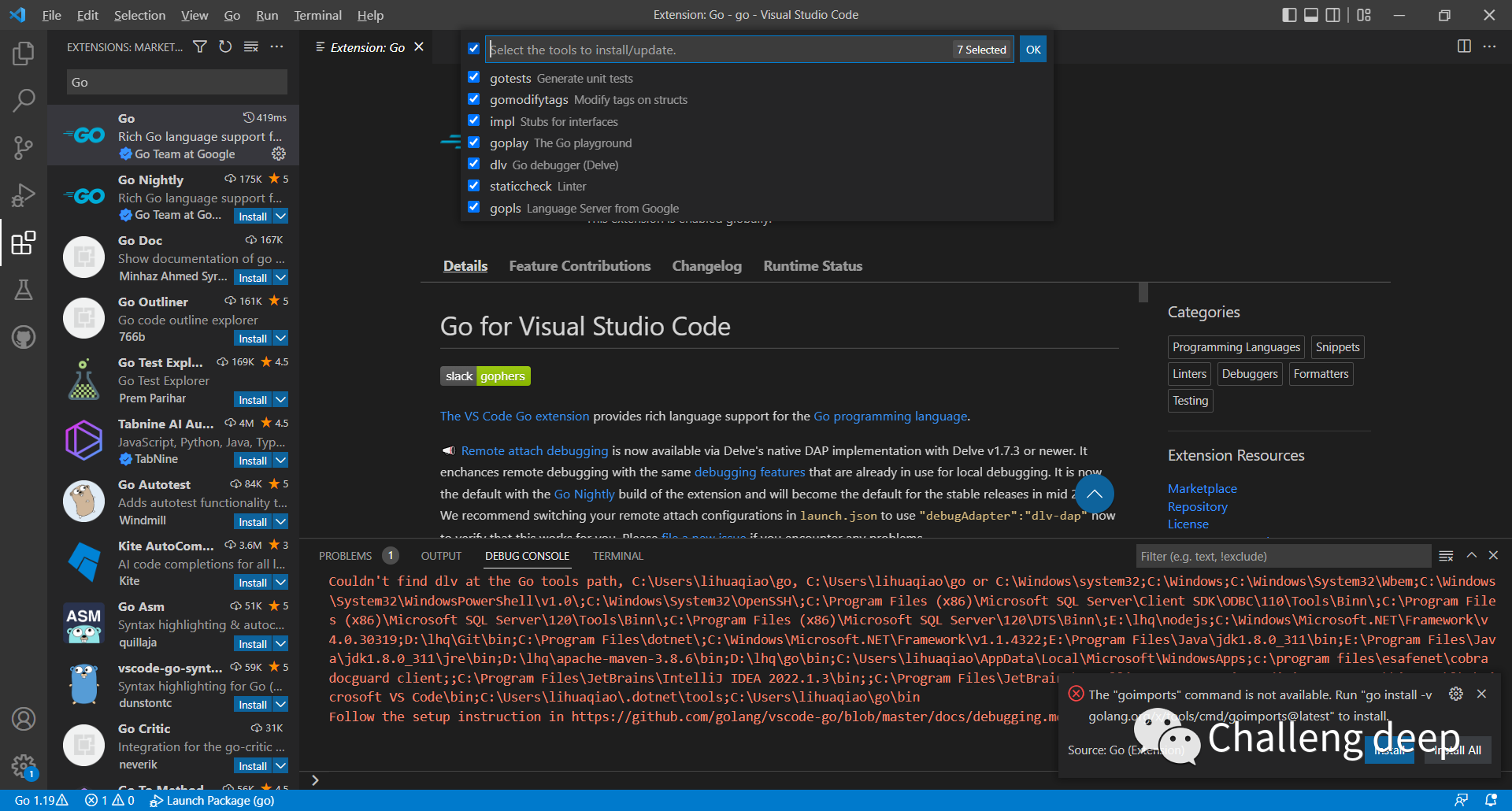Split the editor right
1512x811 pixels.
pyautogui.click(x=1464, y=46)
